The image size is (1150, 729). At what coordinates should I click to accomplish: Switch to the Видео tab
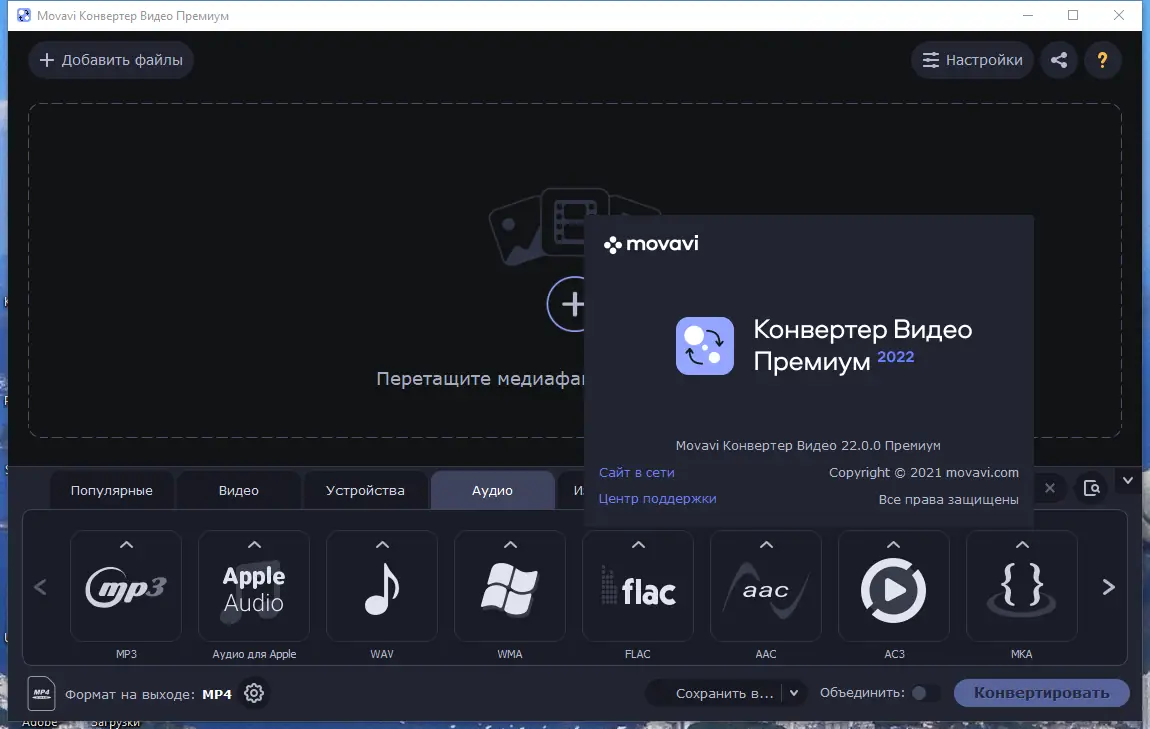239,490
